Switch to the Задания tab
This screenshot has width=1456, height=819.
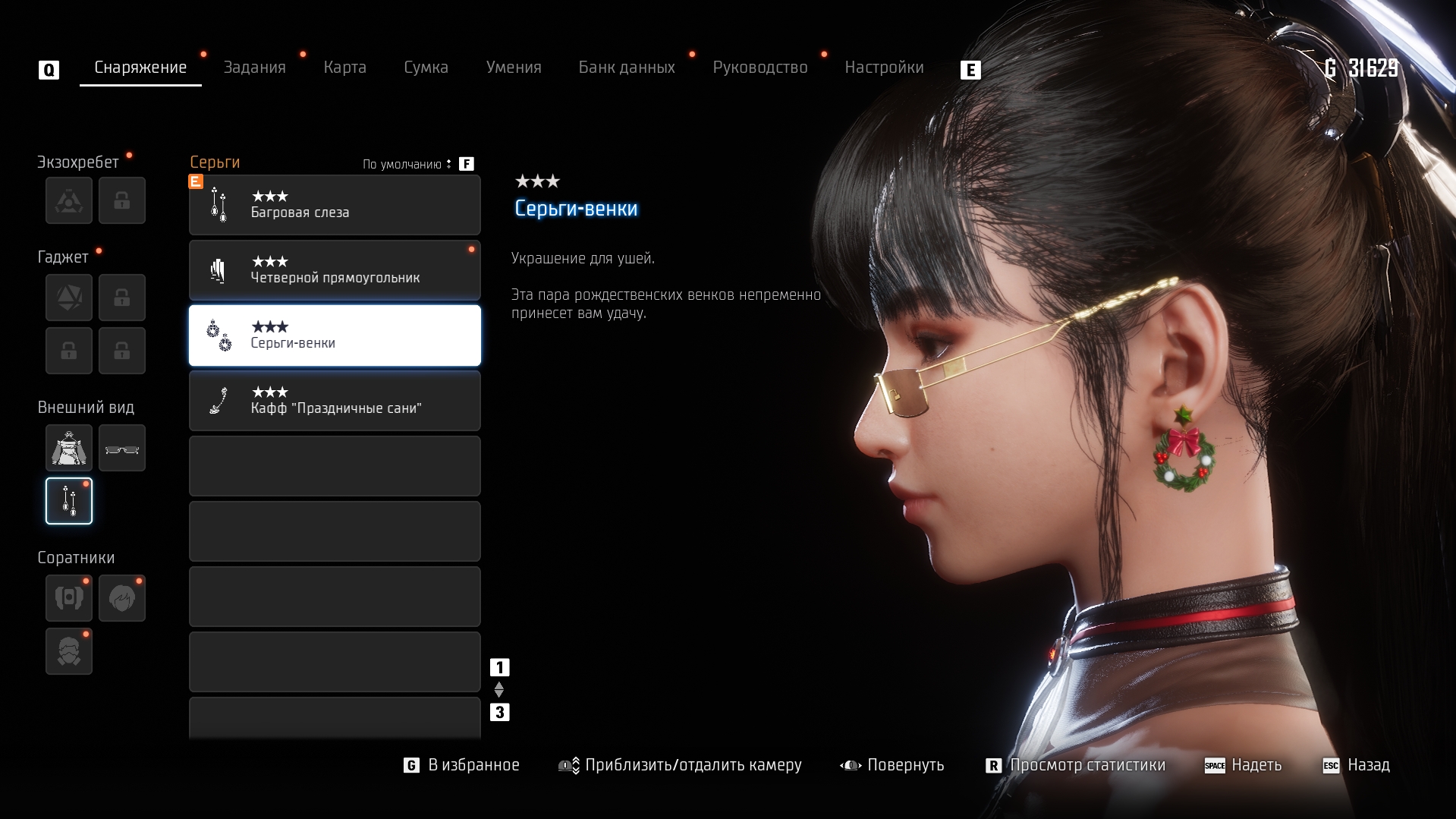254,68
